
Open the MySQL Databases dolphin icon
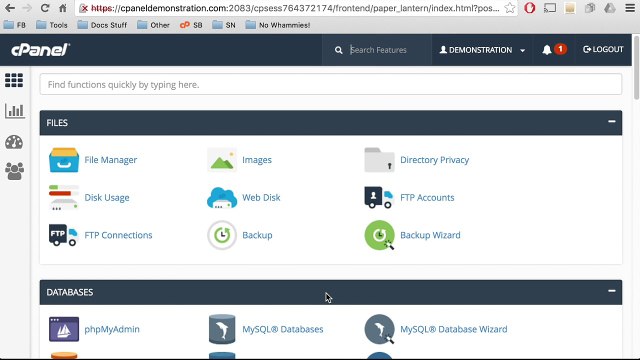coord(222,329)
